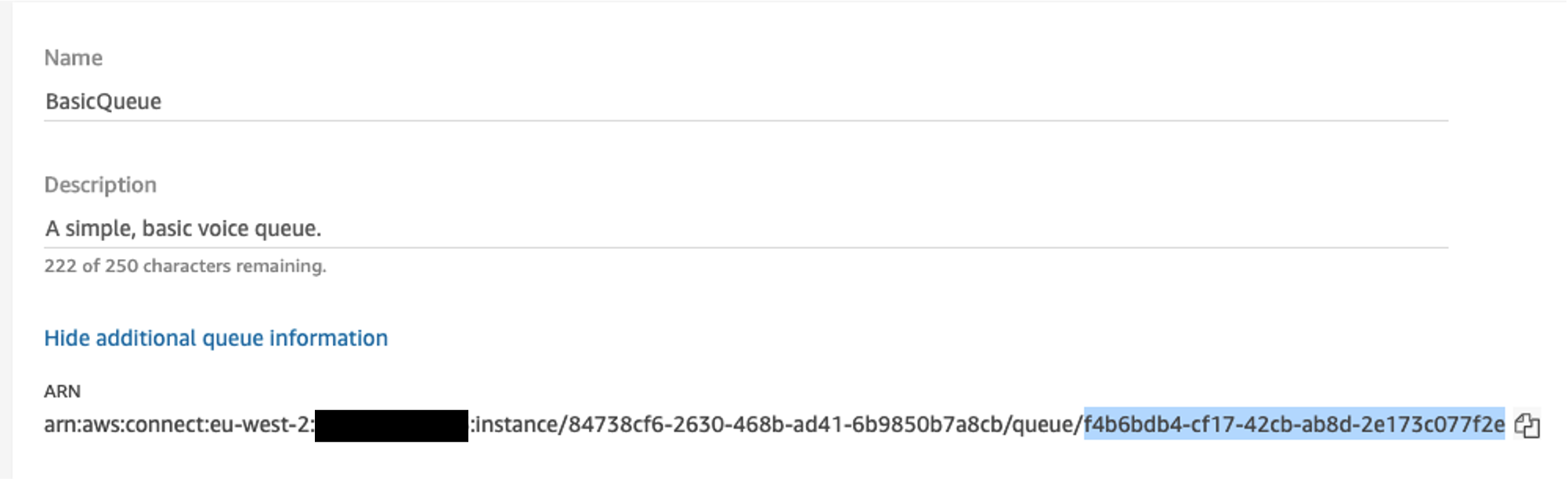Click the arn:aws:connect:eu-west-2 prefix text

pos(179,424)
